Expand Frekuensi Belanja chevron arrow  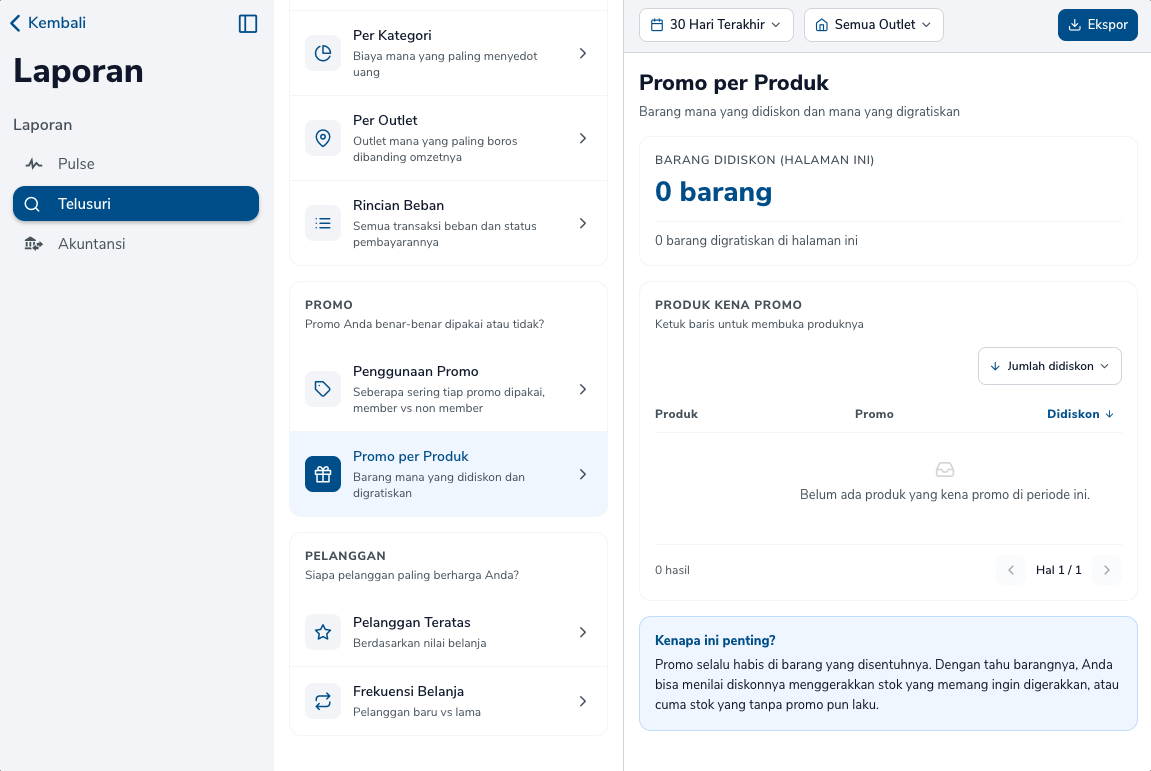point(583,701)
